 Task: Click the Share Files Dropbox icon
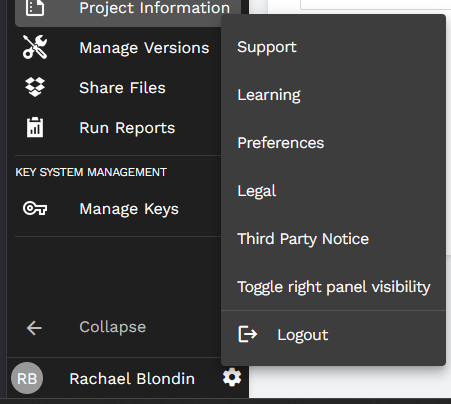click(35, 87)
